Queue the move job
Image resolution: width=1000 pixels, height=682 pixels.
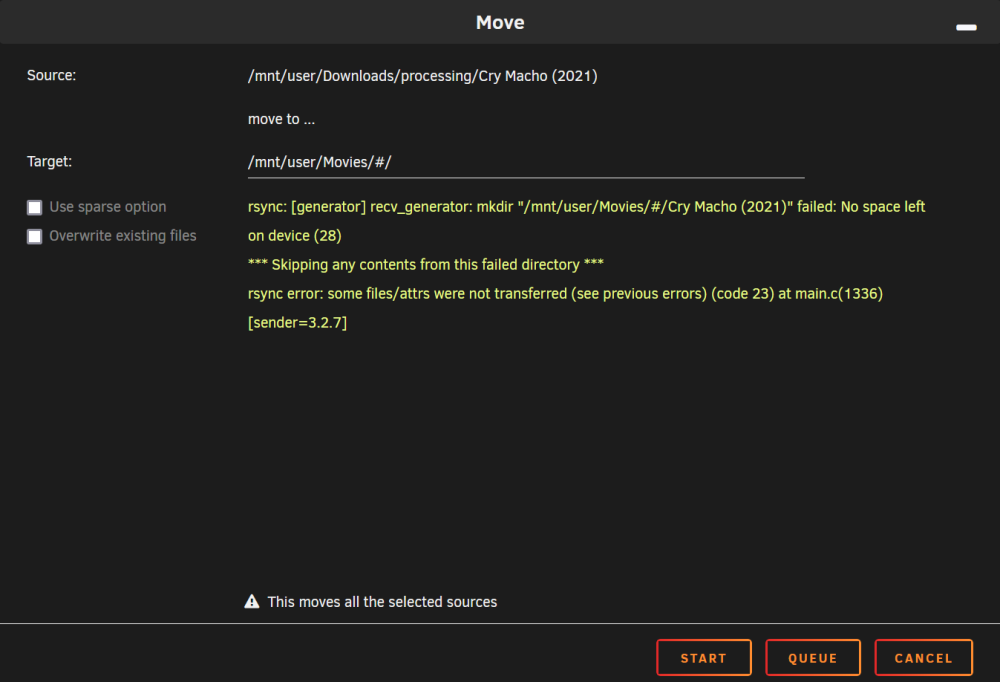812,658
